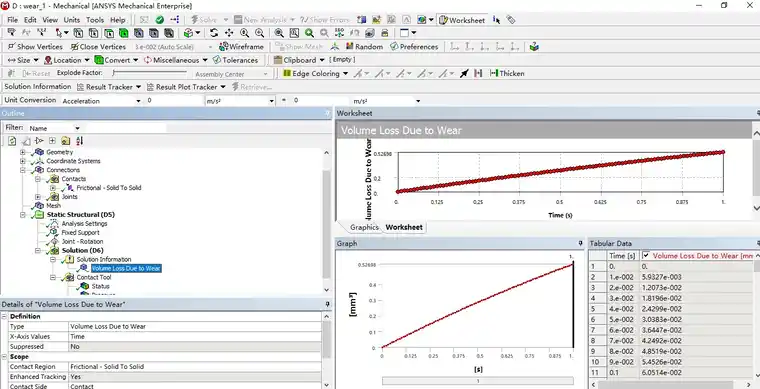This screenshot has height=389, width=760.
Task: Expand the Joints tree node
Action: [38, 197]
